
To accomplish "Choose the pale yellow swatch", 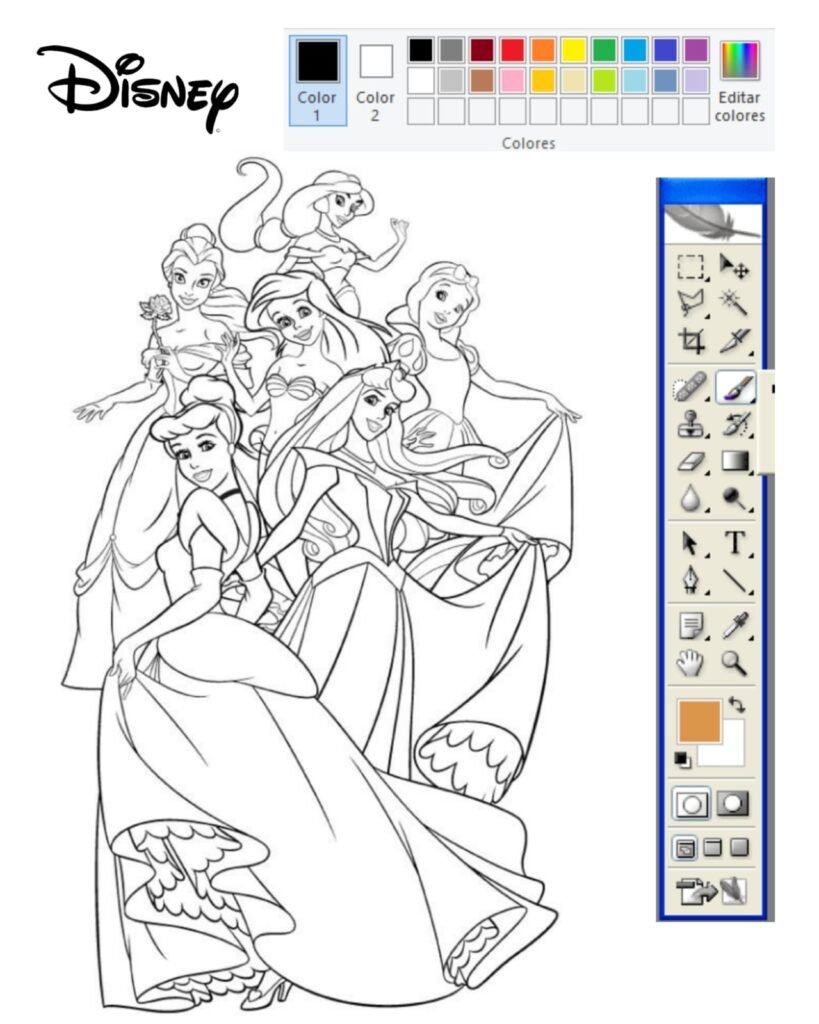I will click(x=574, y=81).
